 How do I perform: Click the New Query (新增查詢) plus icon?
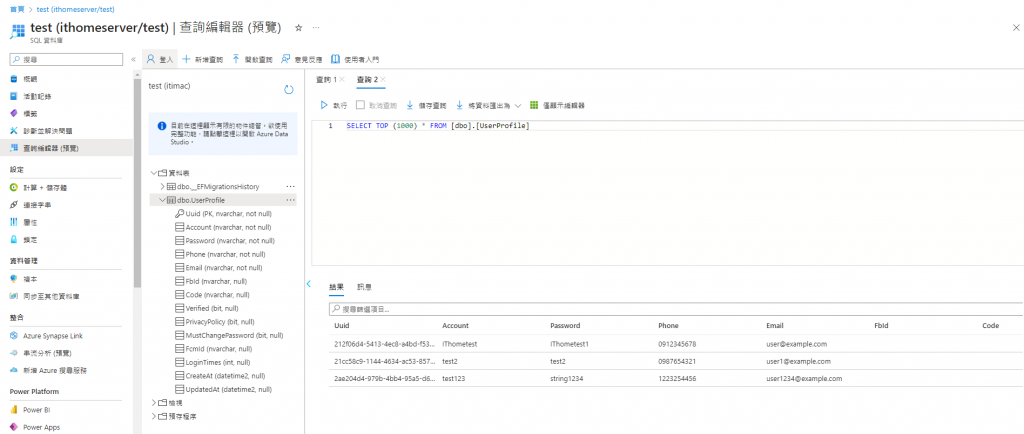(x=186, y=59)
